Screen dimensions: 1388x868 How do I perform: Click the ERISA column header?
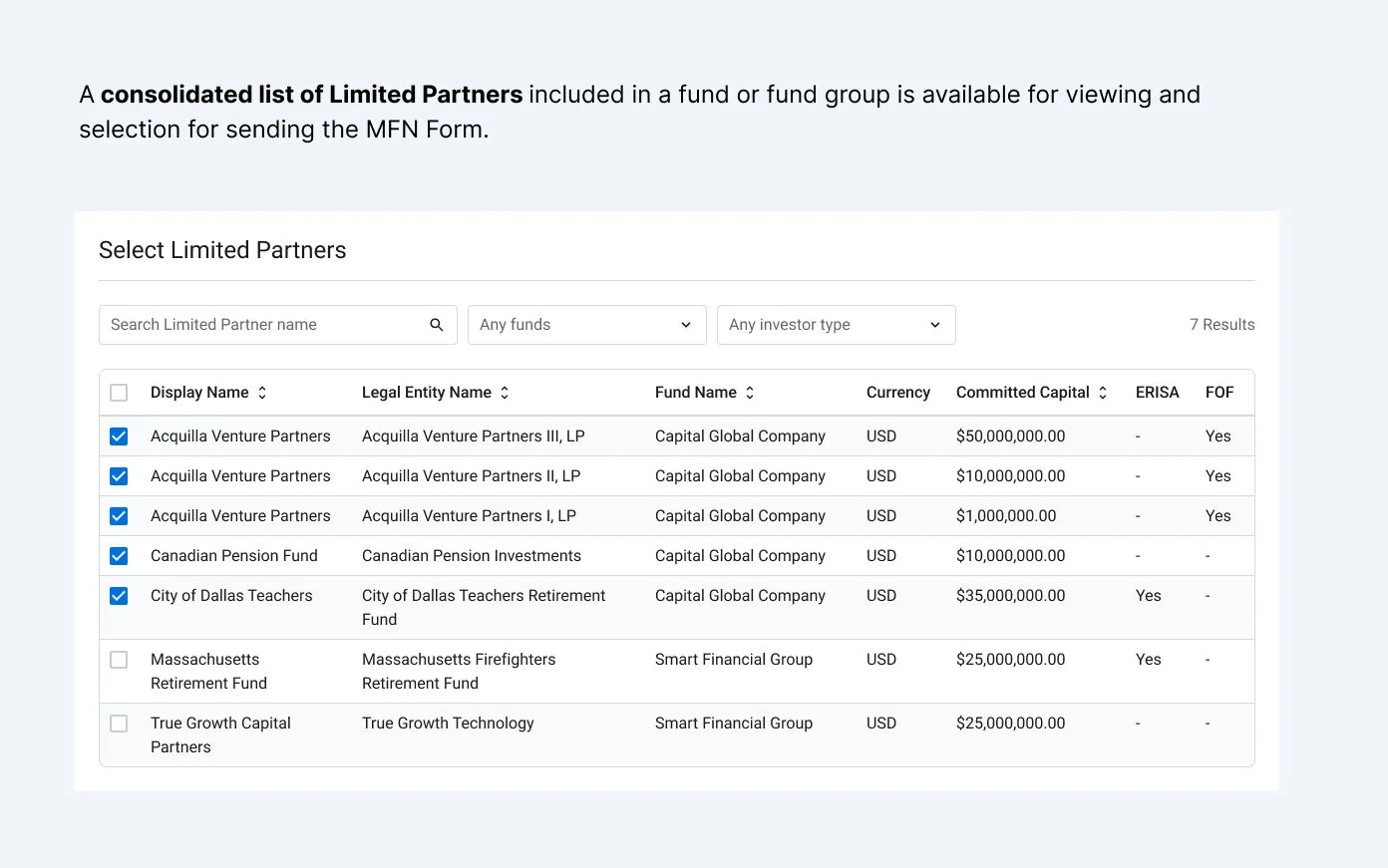[1157, 393]
